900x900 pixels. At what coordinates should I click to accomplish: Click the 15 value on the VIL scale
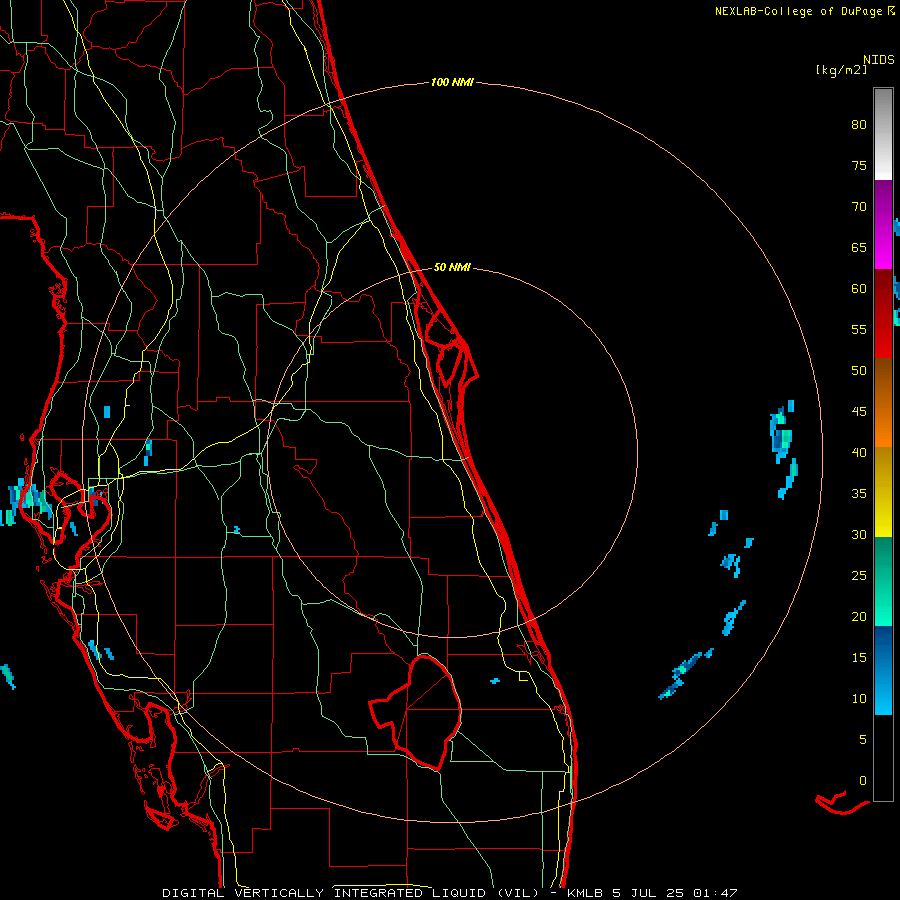[x=859, y=657]
